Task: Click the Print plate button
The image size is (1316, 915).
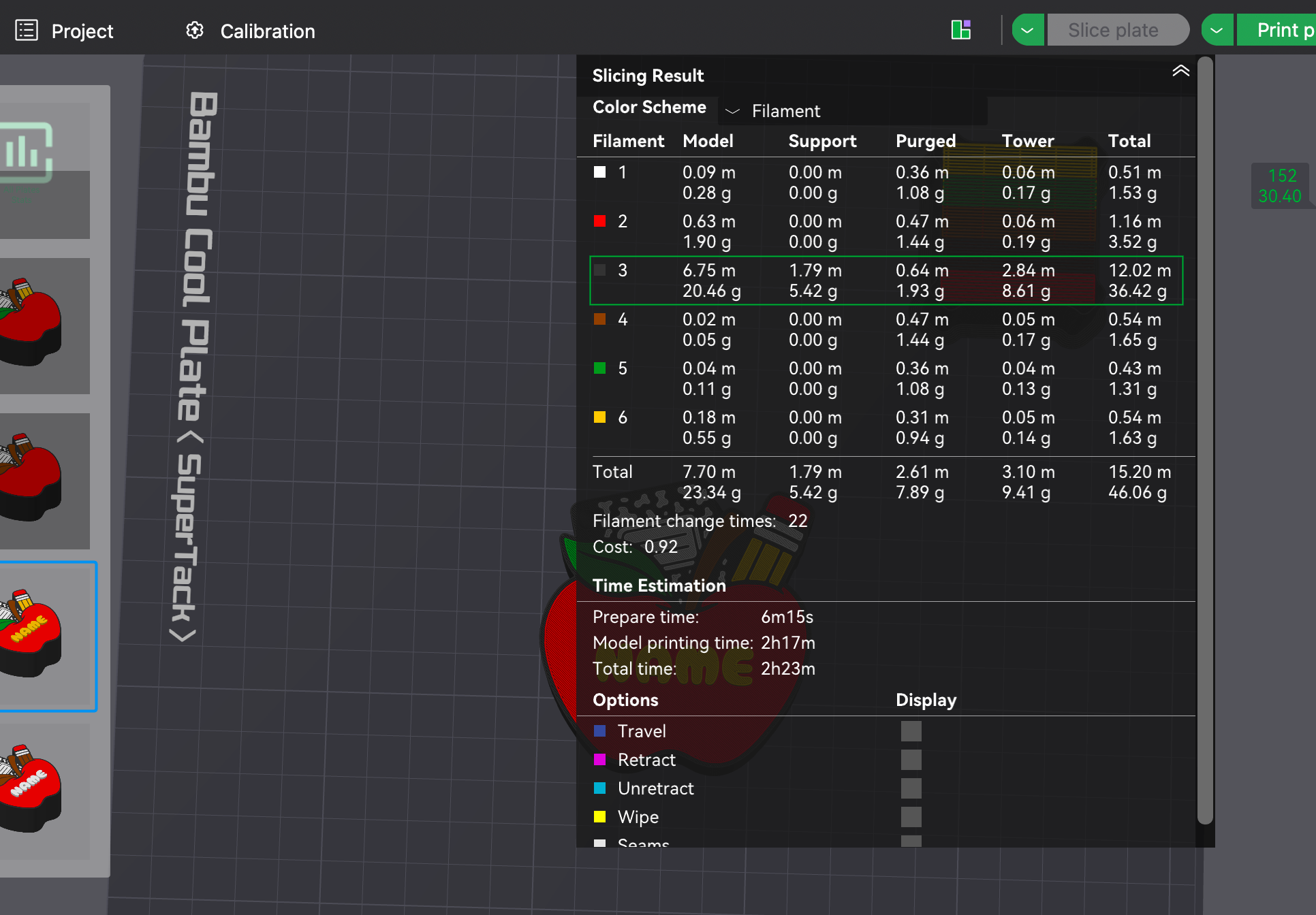Action: [1276, 31]
